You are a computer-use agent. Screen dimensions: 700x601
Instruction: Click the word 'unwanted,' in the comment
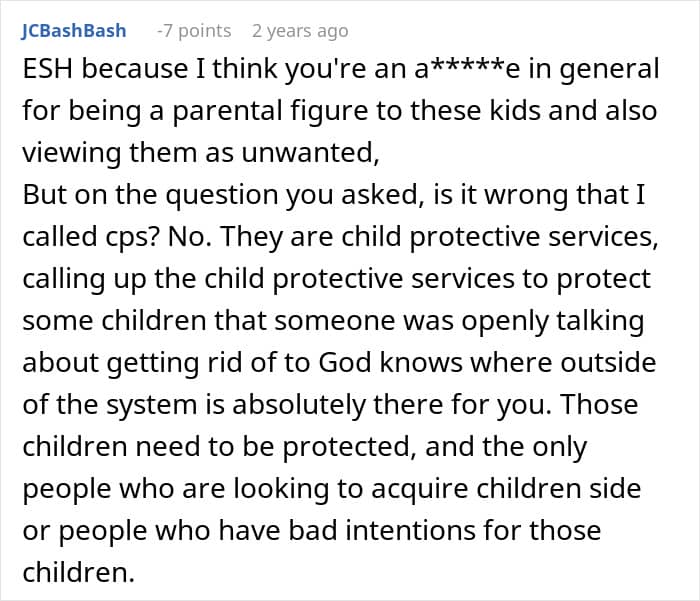[x=310, y=153]
